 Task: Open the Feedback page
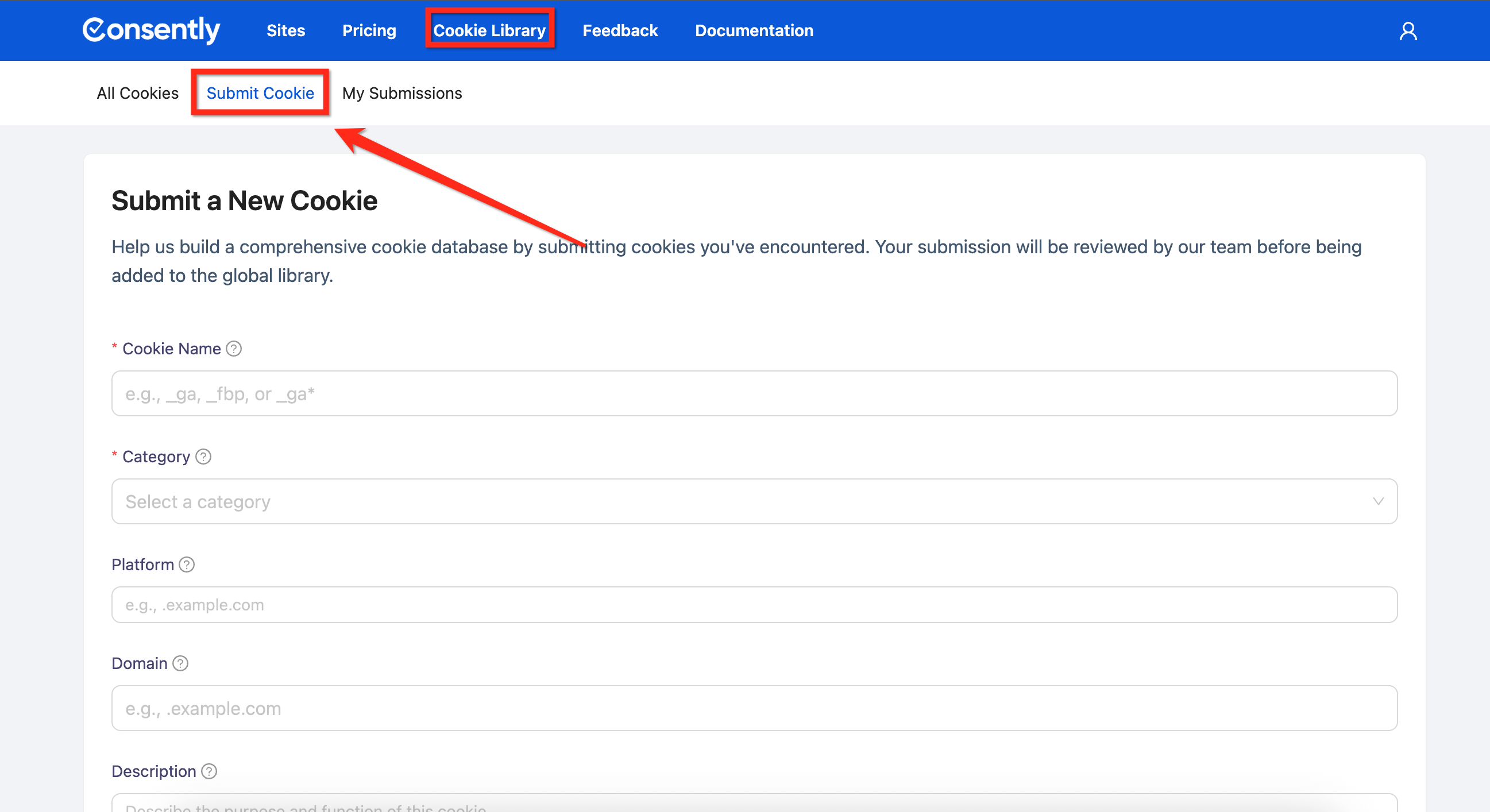620,30
